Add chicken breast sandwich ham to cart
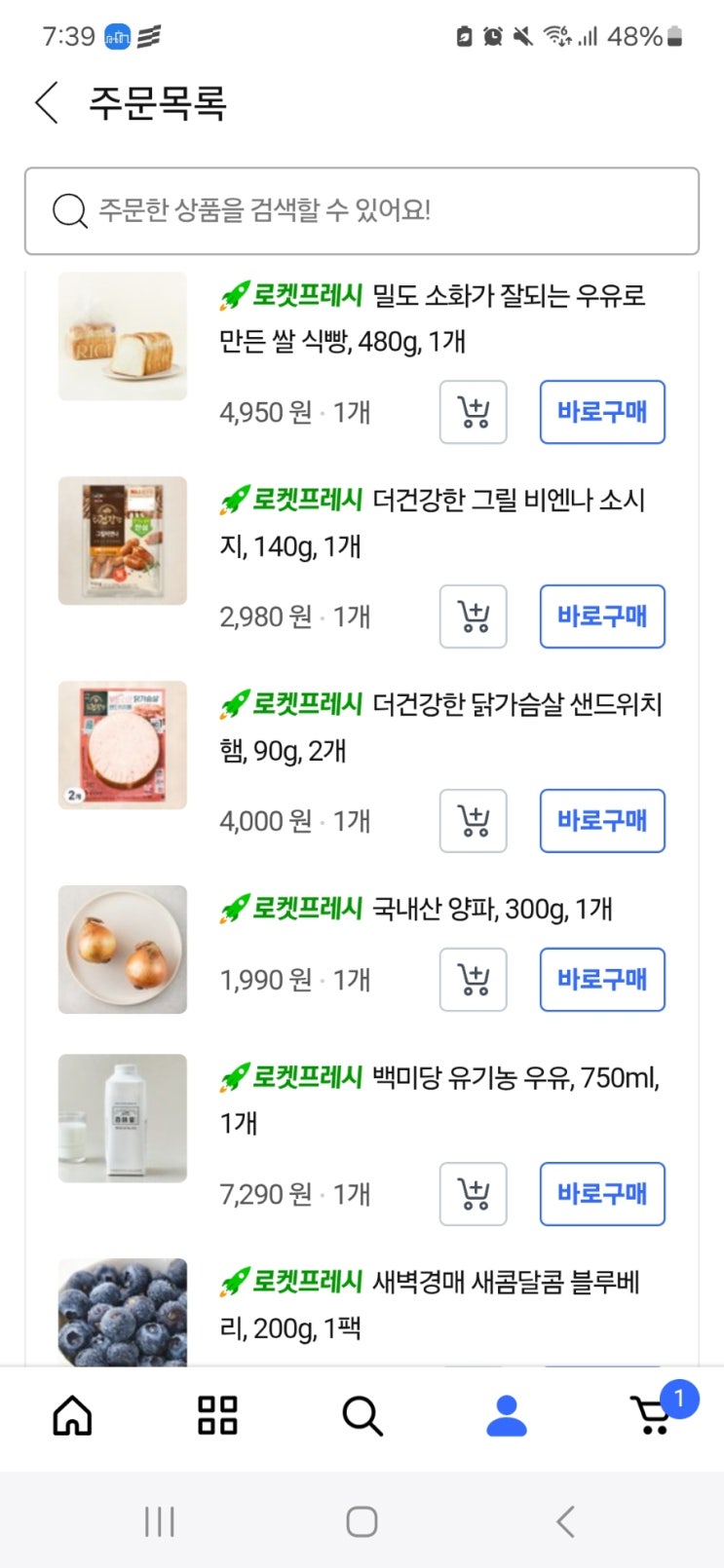 [474, 821]
